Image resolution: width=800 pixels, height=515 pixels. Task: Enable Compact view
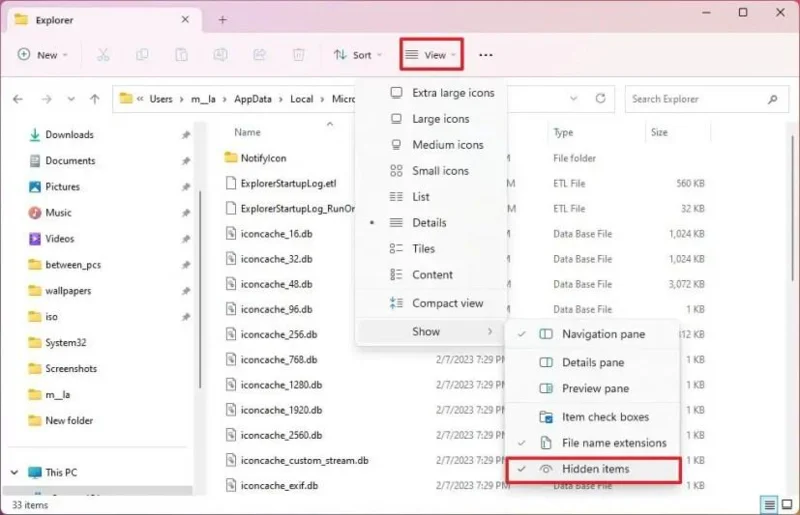point(432,303)
